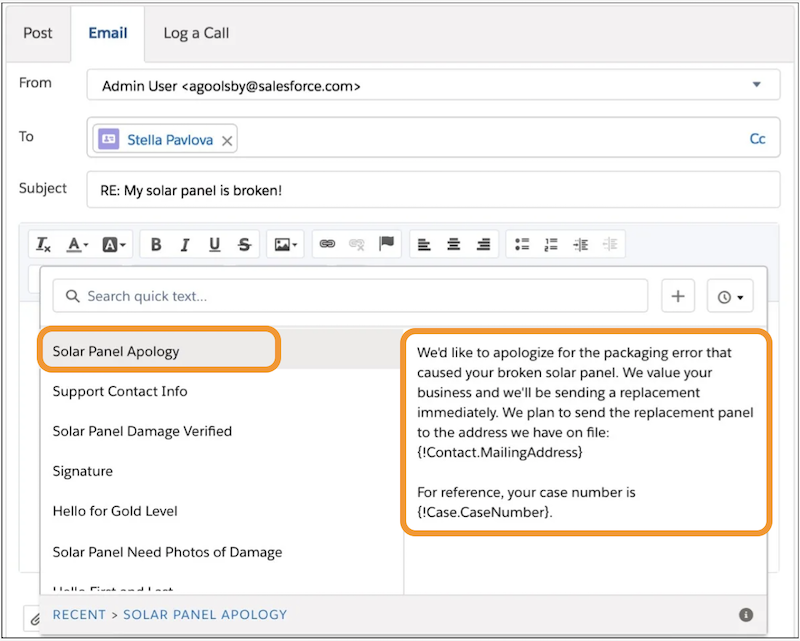Click the Bold formatting icon
The width and height of the screenshot is (800, 641).
coord(156,245)
